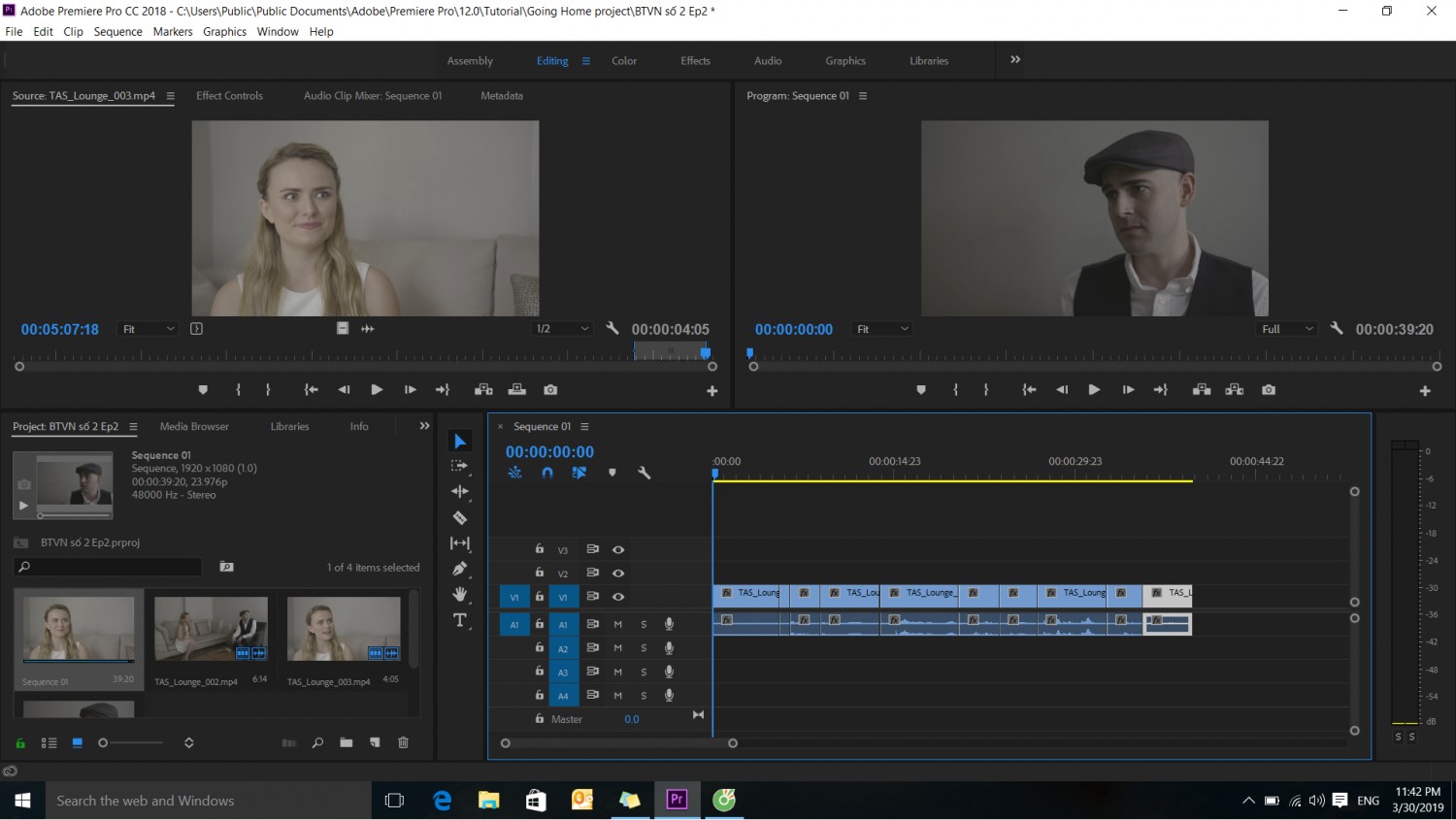
Task: Open the Sequence menu
Action: [118, 32]
